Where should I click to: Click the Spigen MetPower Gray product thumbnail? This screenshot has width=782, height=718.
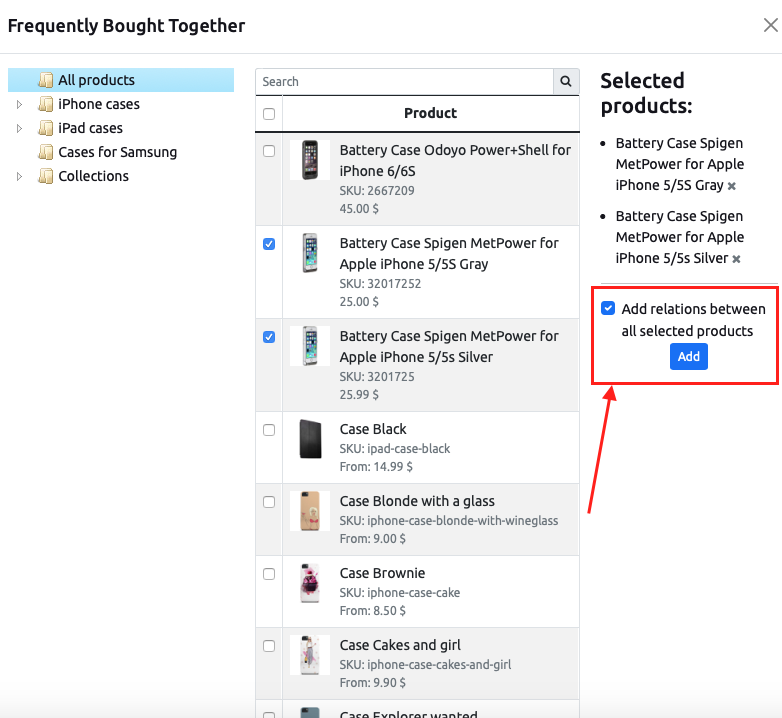[x=310, y=253]
